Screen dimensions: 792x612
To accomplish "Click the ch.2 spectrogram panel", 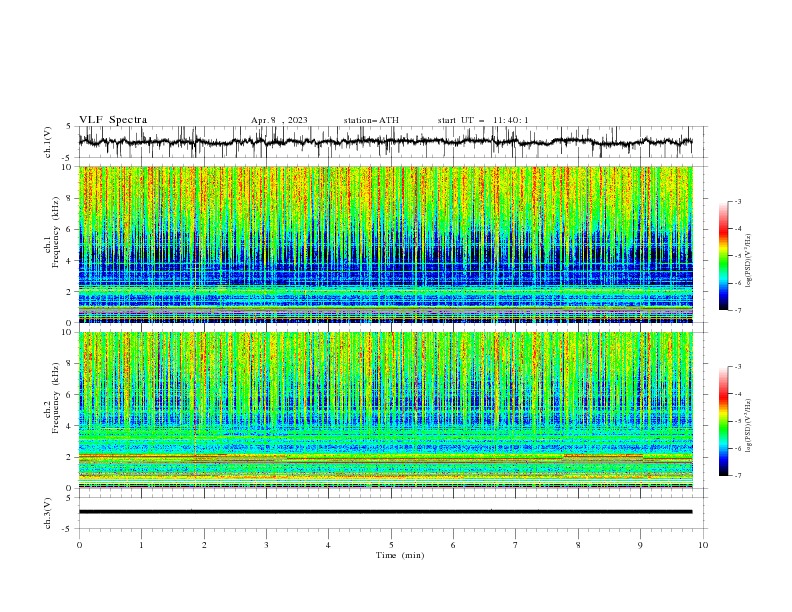I will (385, 410).
